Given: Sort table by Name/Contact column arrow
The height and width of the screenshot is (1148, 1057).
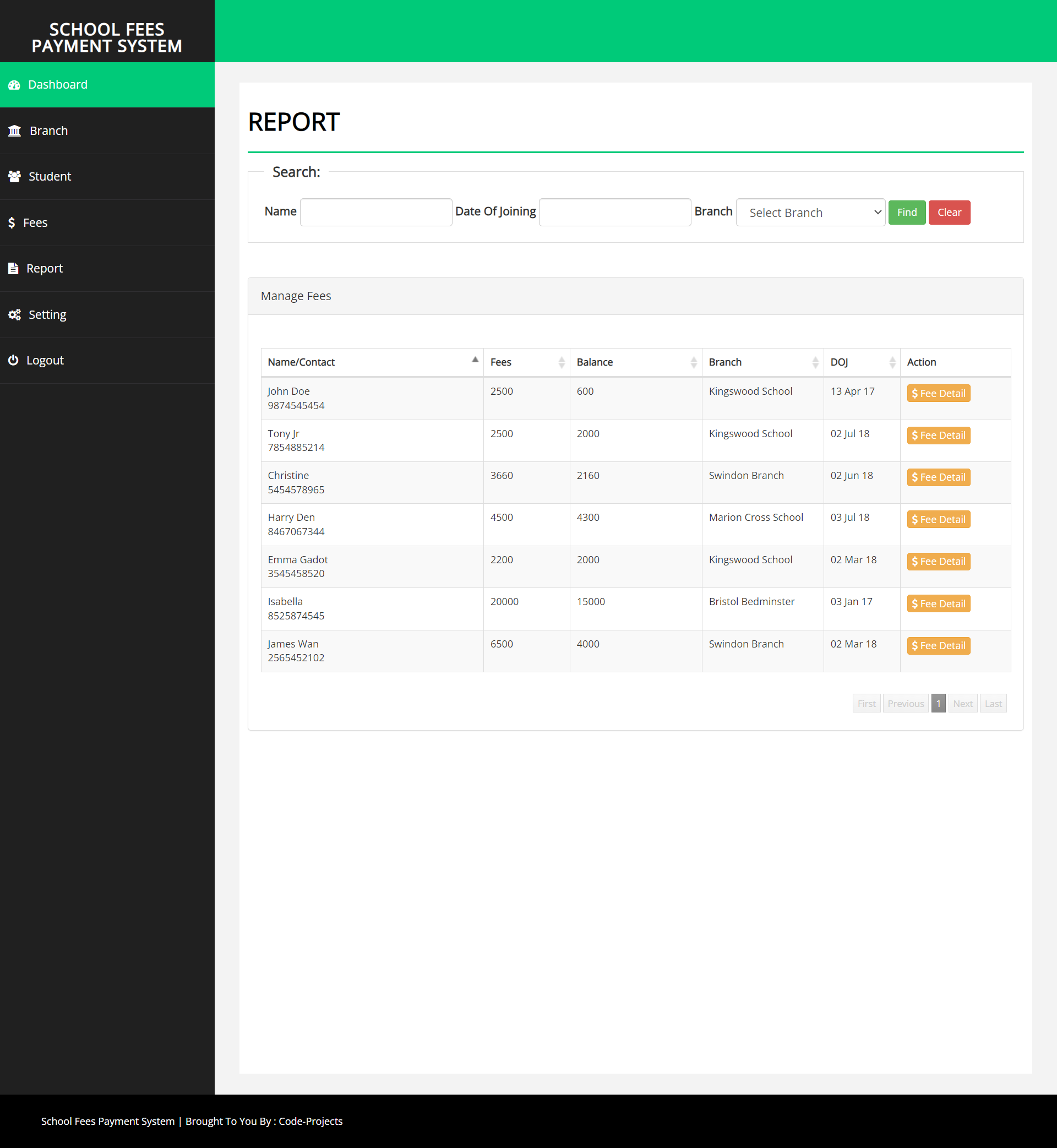Looking at the screenshot, I should point(475,360).
